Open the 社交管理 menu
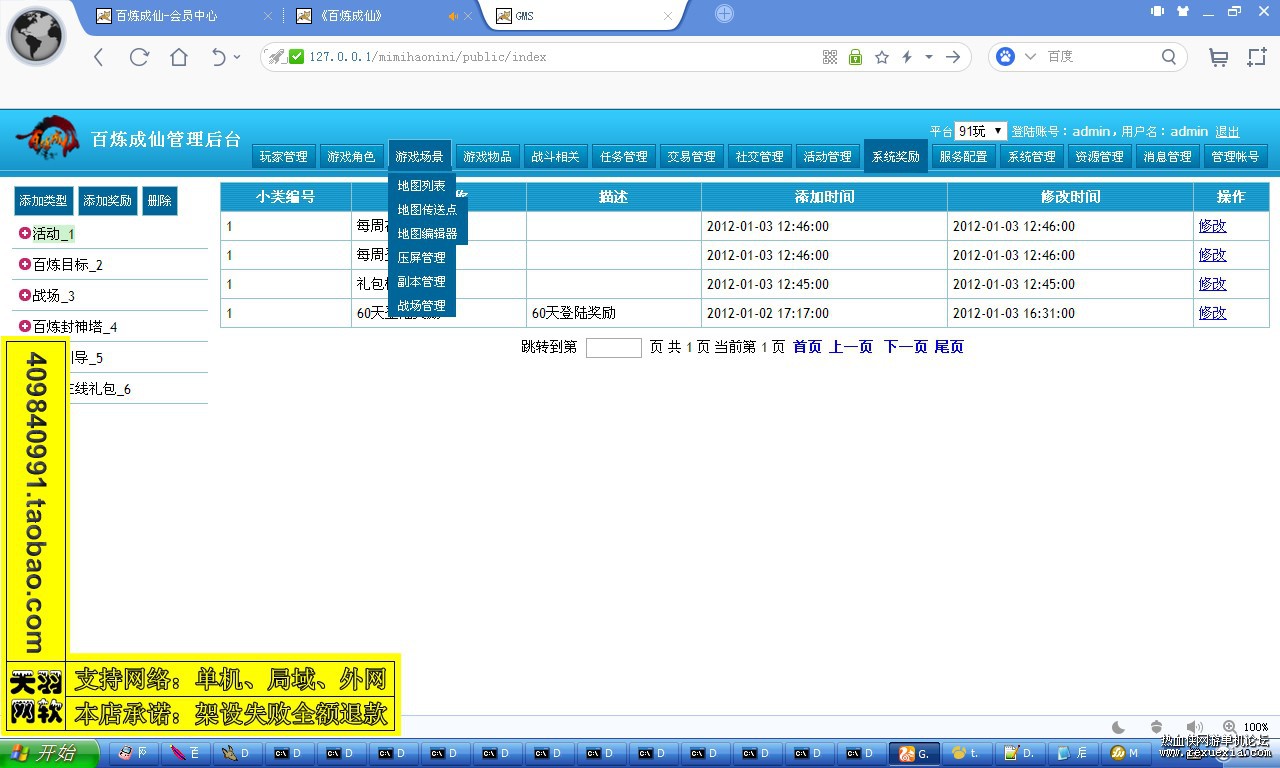 pyautogui.click(x=759, y=157)
